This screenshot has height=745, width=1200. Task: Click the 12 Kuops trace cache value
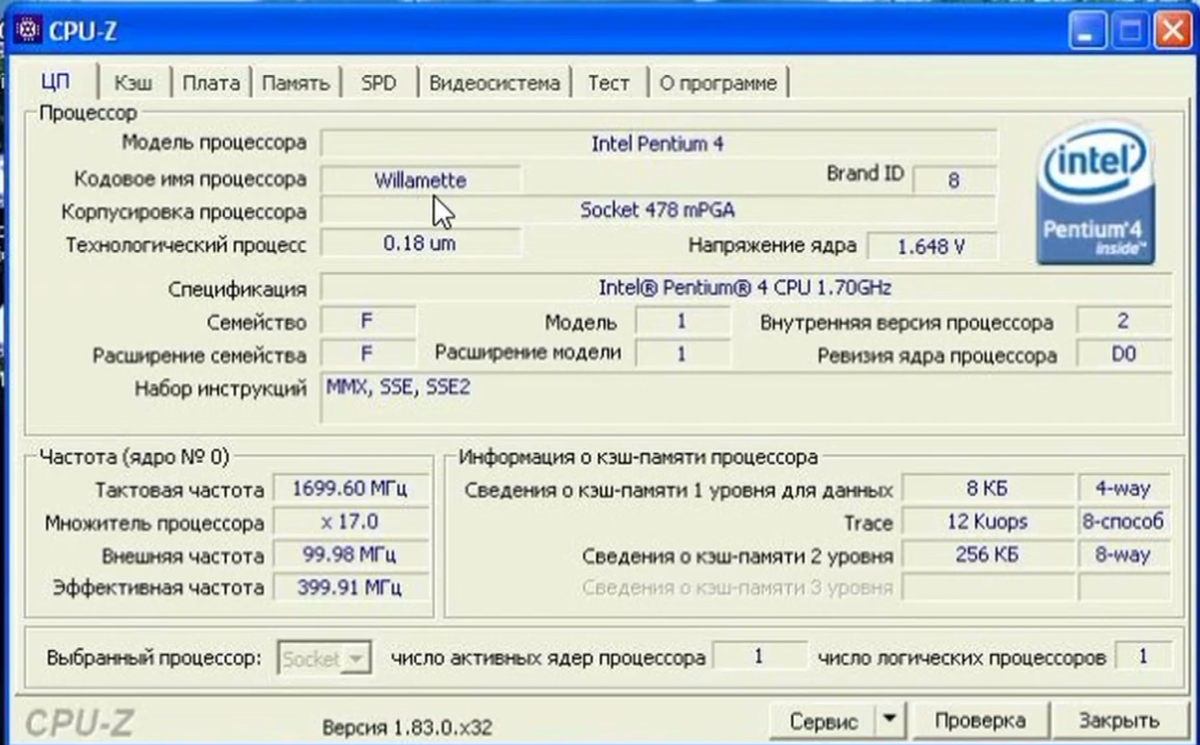tap(987, 521)
